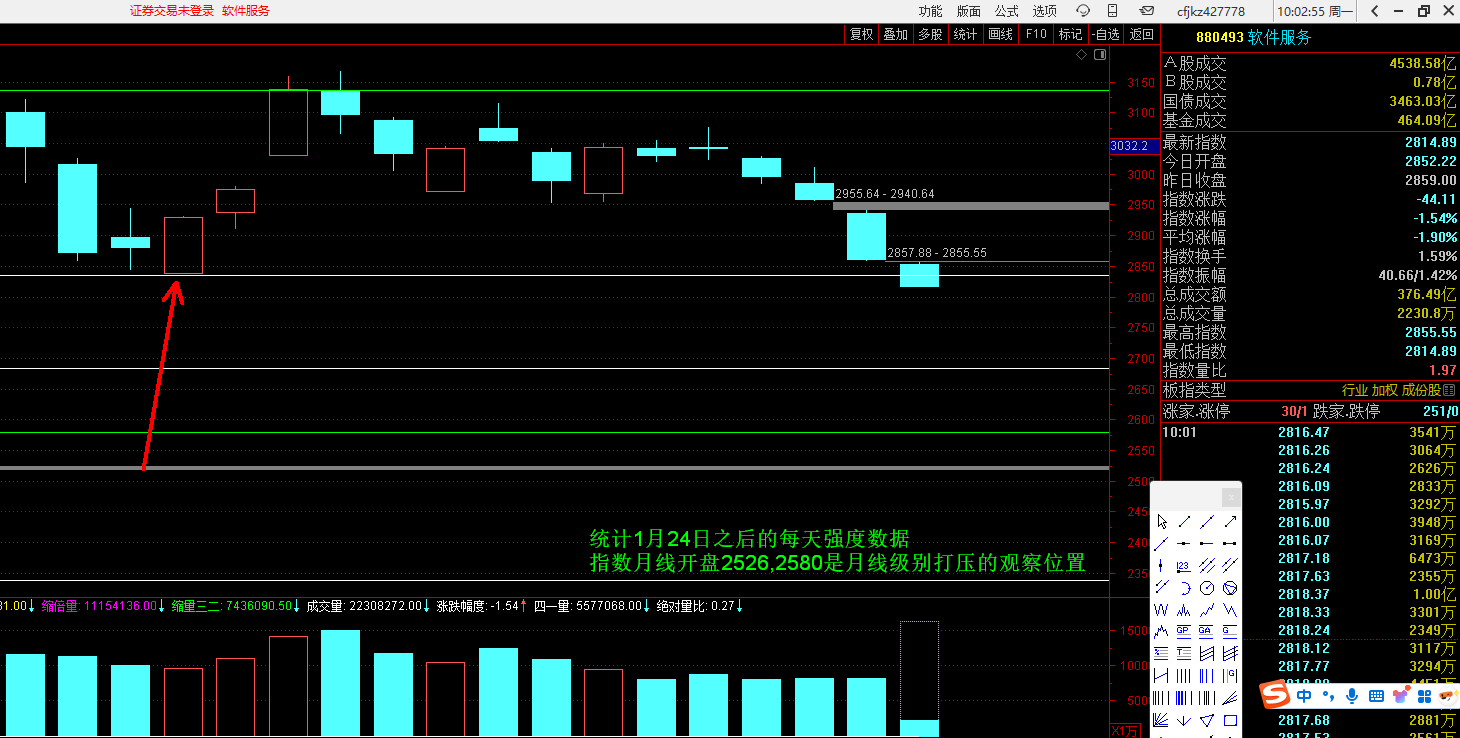Select the line segment drawing tool

point(1184,521)
